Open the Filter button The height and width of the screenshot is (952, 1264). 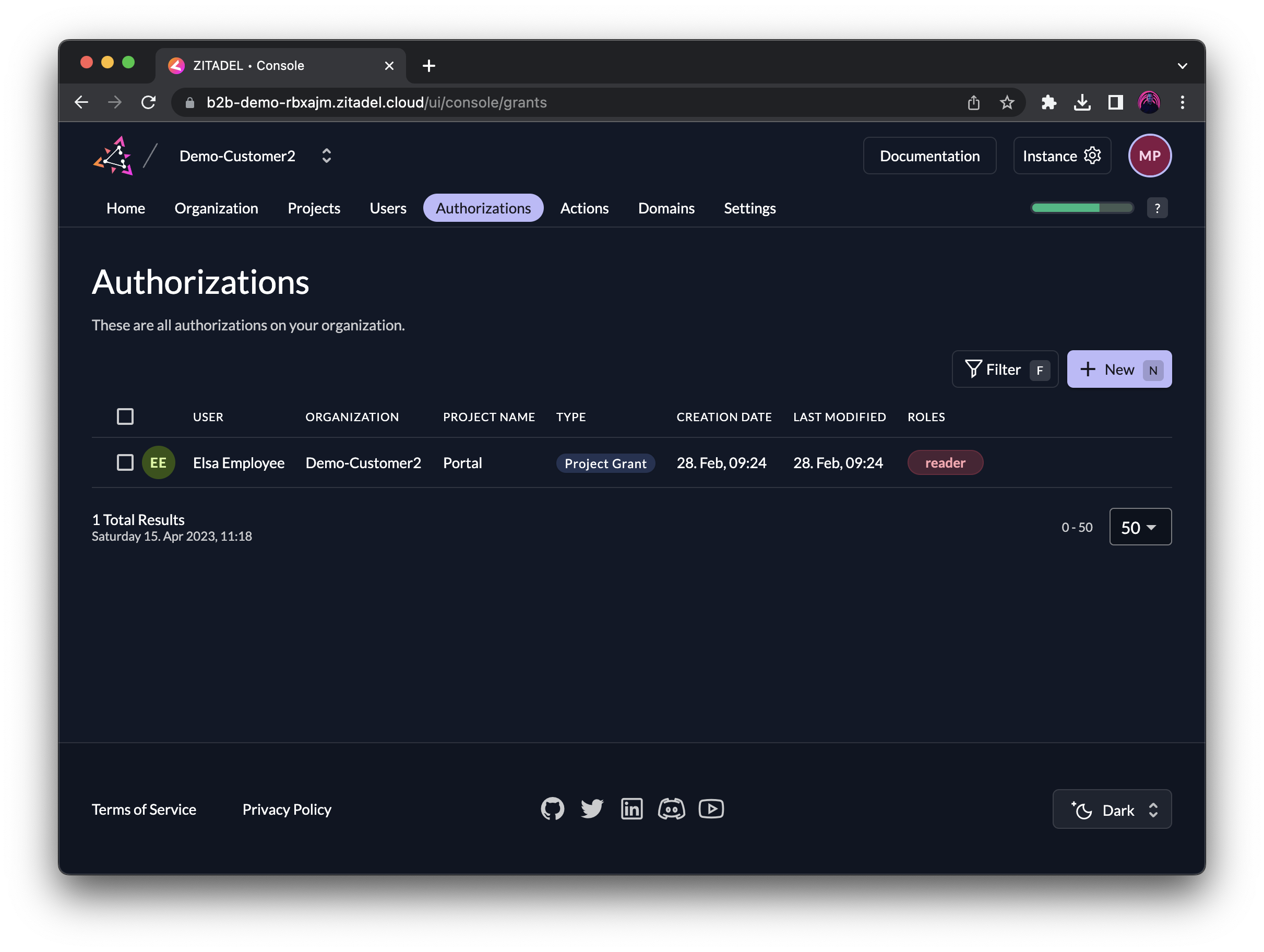pyautogui.click(x=1004, y=369)
